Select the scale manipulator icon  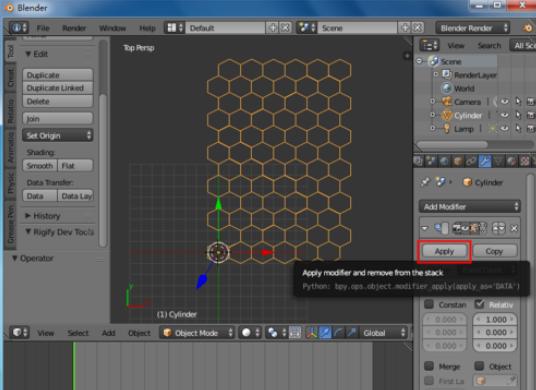click(352, 332)
